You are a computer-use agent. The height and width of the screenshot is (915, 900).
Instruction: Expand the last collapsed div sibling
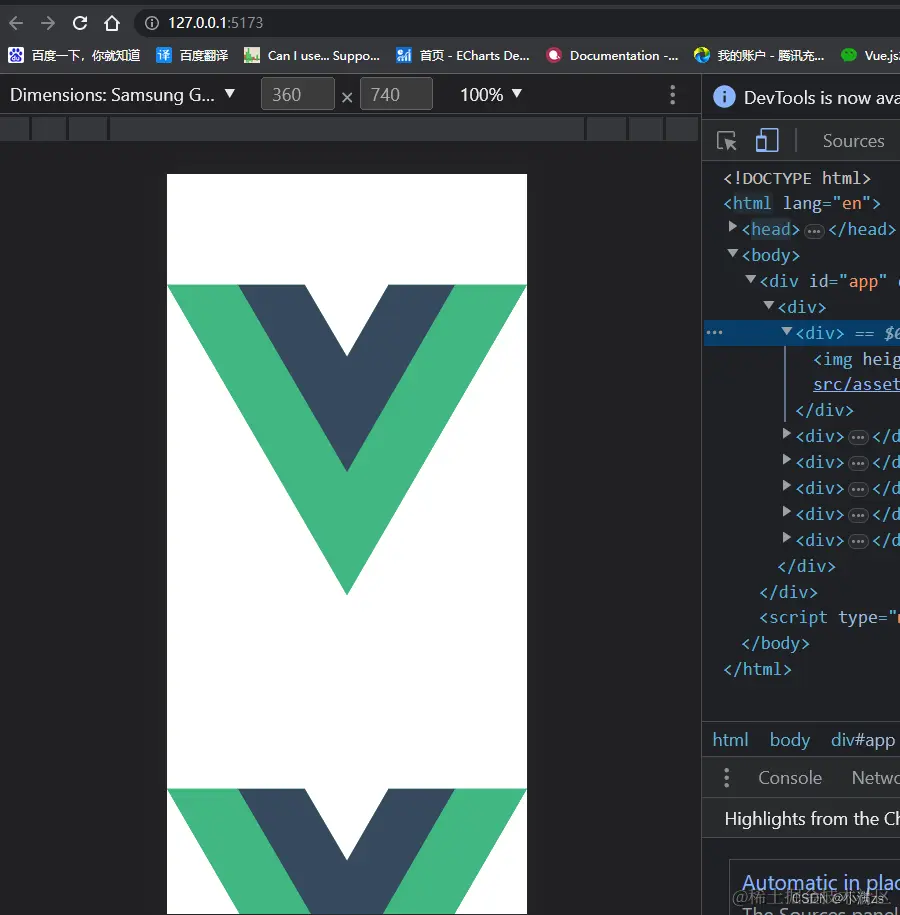coord(787,537)
